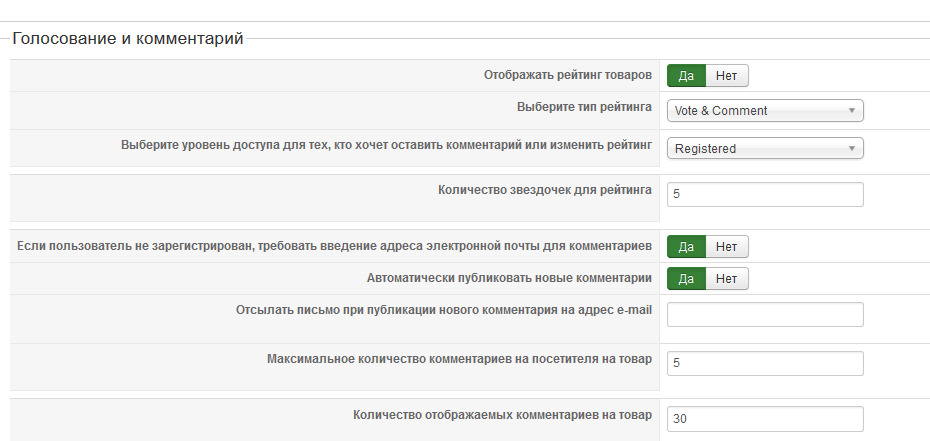This screenshot has width=930, height=441.
Task: Set 'Отображать рейтинг товаров' to Нет
Action: click(727, 76)
